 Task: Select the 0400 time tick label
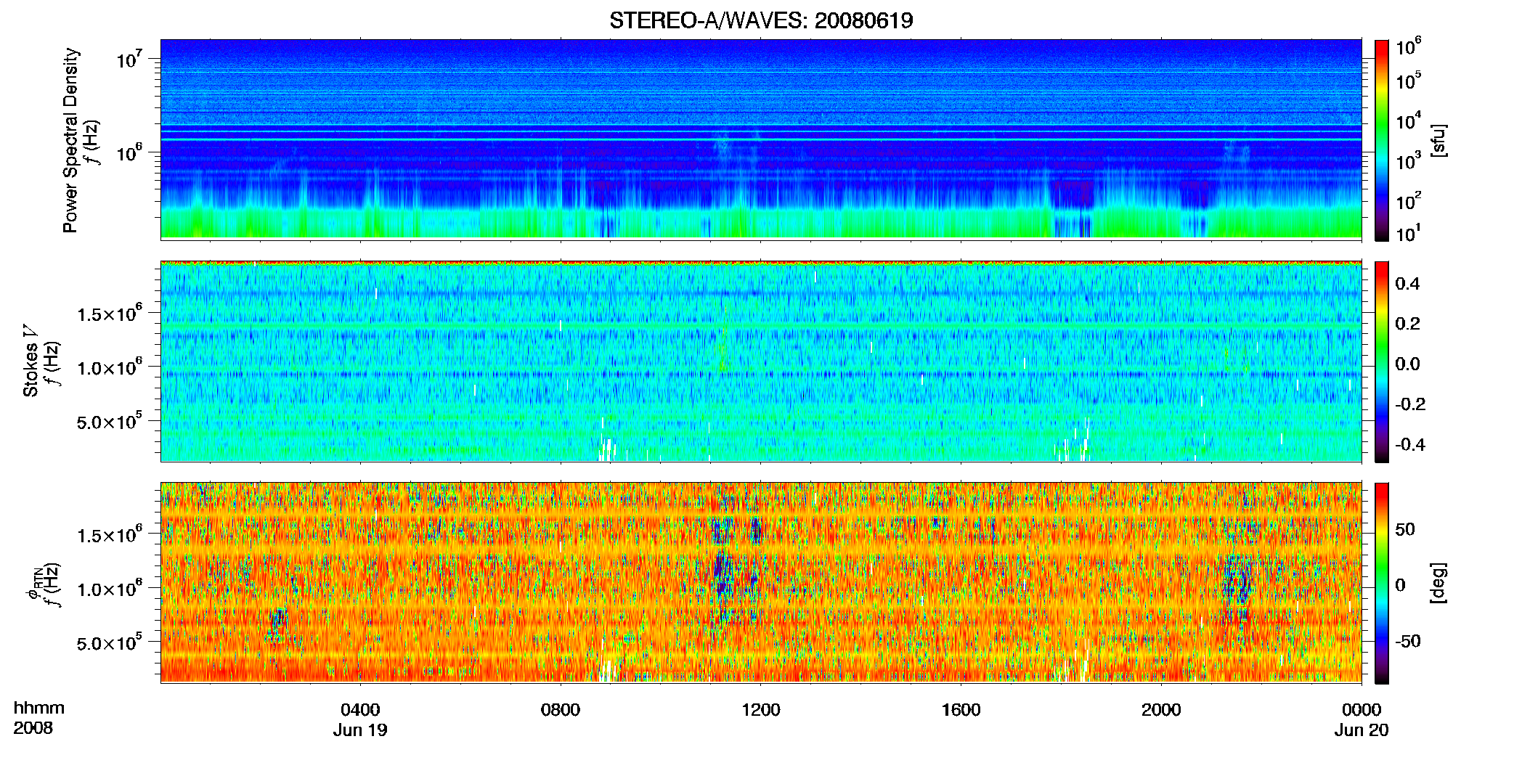[360, 709]
